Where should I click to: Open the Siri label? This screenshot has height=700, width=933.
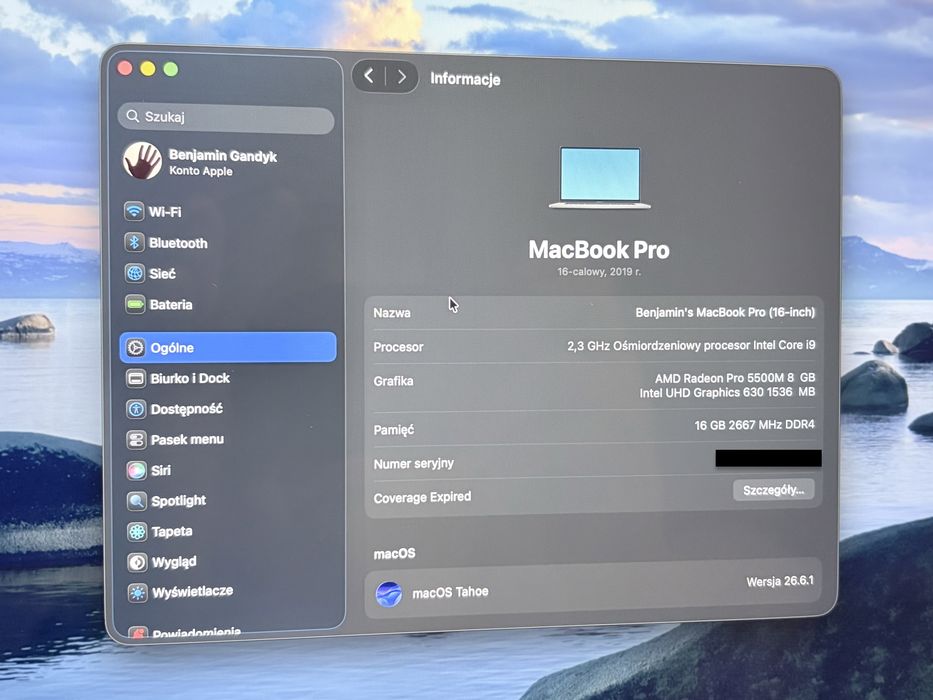161,471
